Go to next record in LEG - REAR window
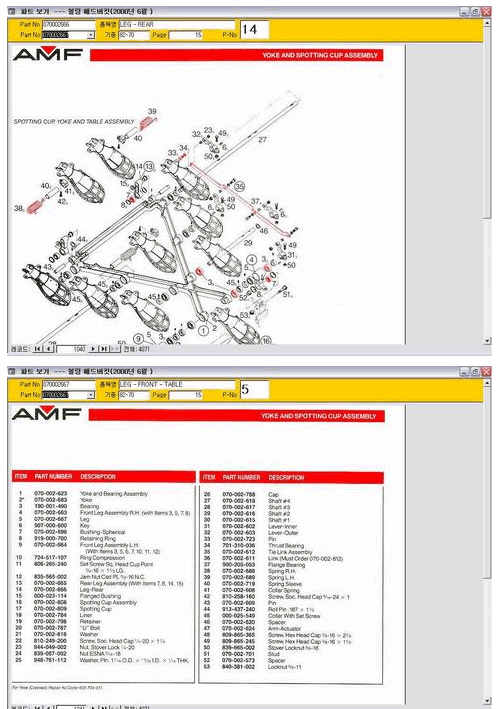Image resolution: width=504 pixels, height=709 pixels. 93,349
